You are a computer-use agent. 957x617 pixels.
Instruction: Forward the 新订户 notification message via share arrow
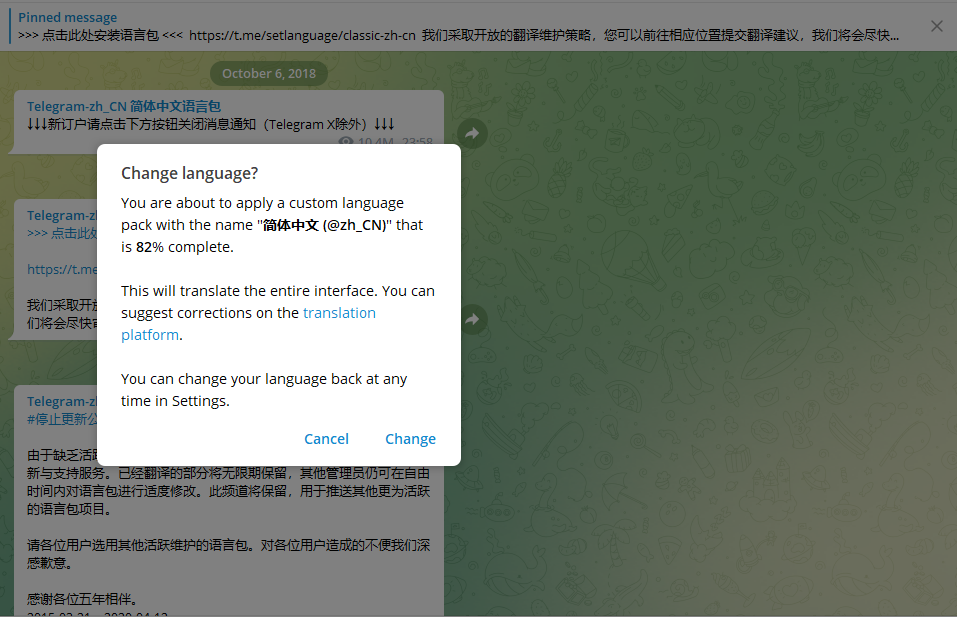pos(473,133)
